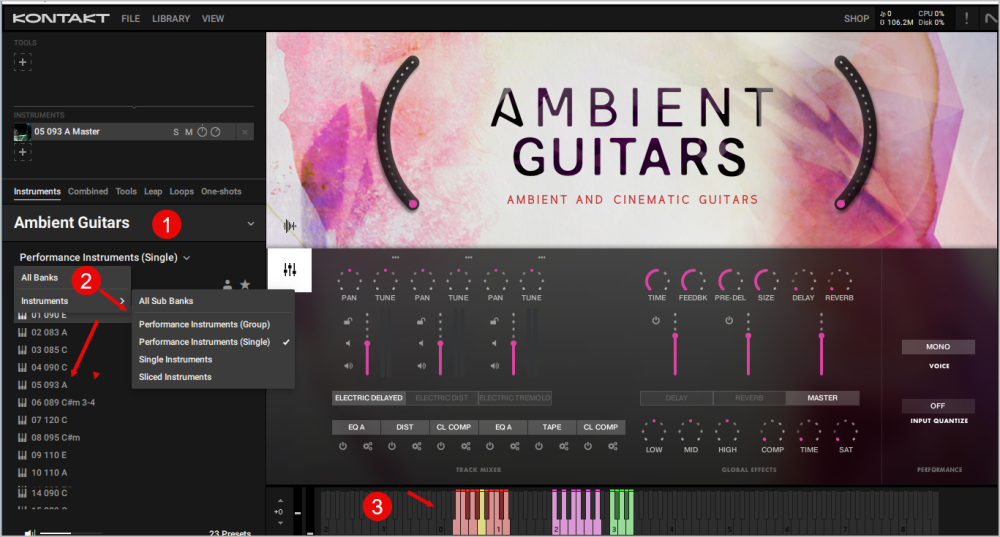Switch to the Leap tab
1000x537 pixels.
click(x=153, y=191)
